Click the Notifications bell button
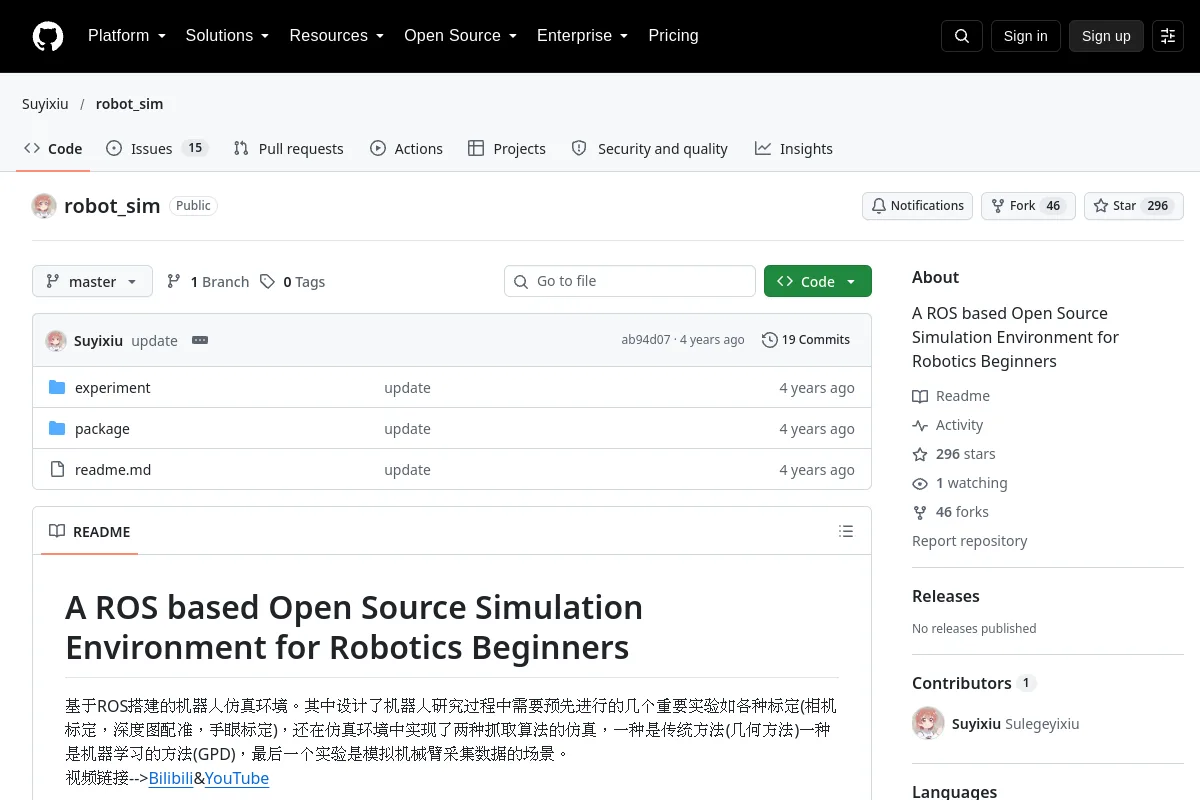This screenshot has height=800, width=1200. click(917, 206)
